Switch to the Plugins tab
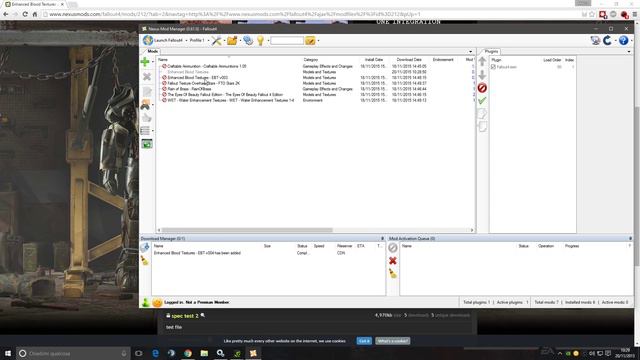Viewport: 640px width, 360px height. (491, 51)
